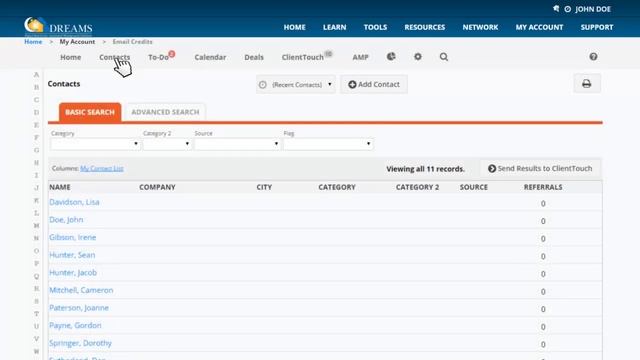
Task: Open the RESOURCES main menu
Action: click(424, 27)
